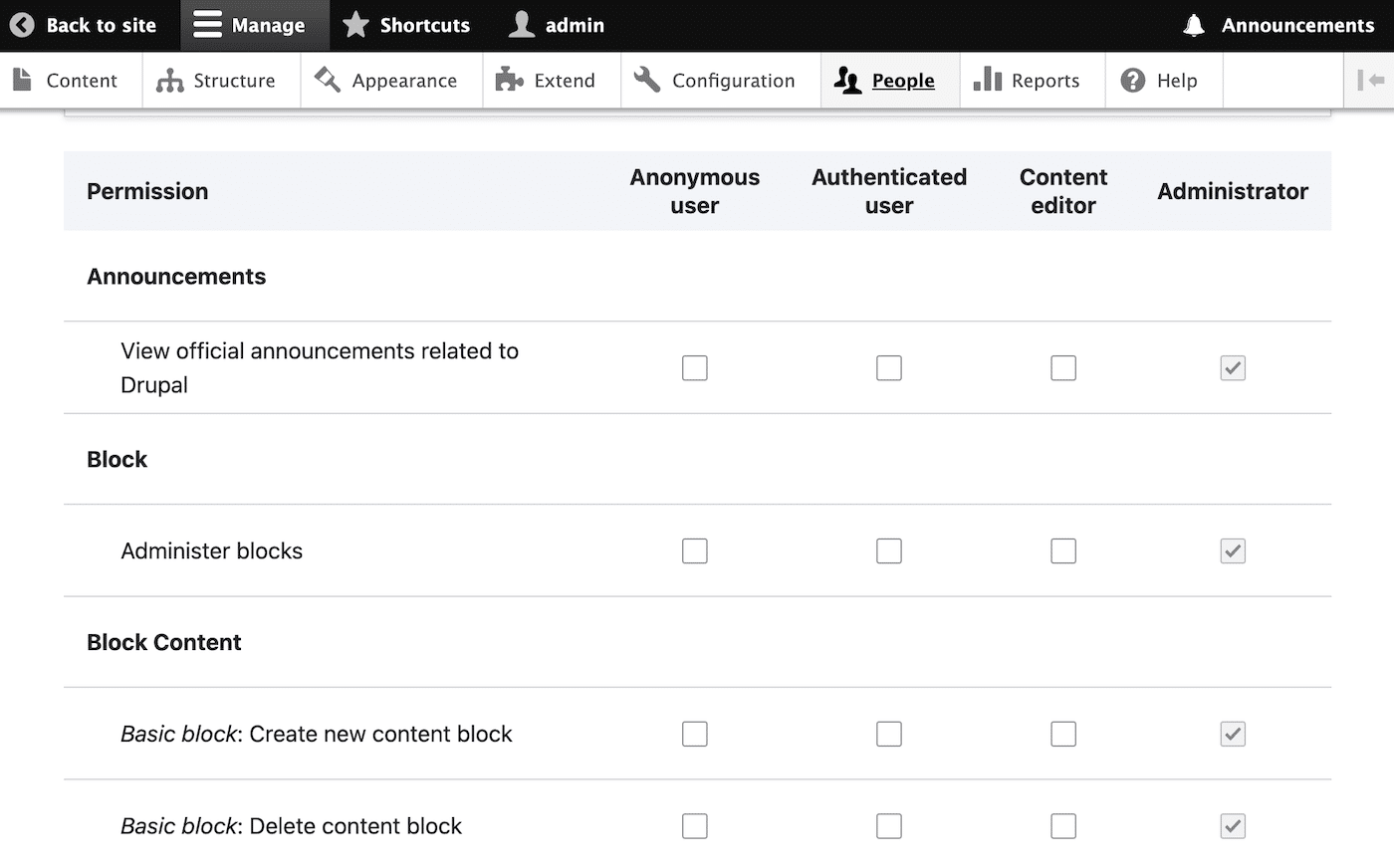Click the Manage toolbar label
Screen dimensions: 1394x868
268,25
